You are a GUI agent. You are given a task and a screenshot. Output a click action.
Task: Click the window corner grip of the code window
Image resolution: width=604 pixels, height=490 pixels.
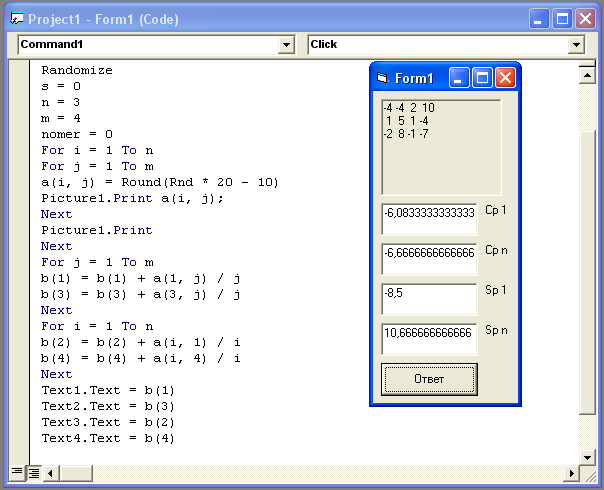(x=588, y=474)
